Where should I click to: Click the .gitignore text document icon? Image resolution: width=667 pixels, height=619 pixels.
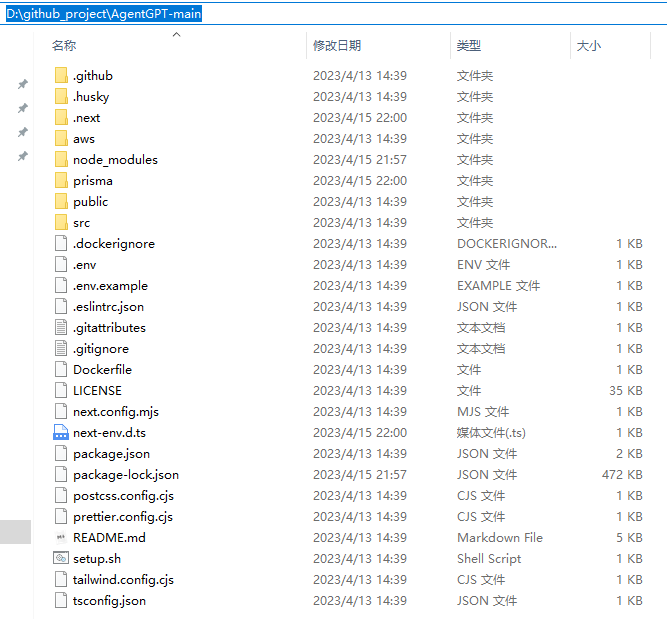[61, 348]
